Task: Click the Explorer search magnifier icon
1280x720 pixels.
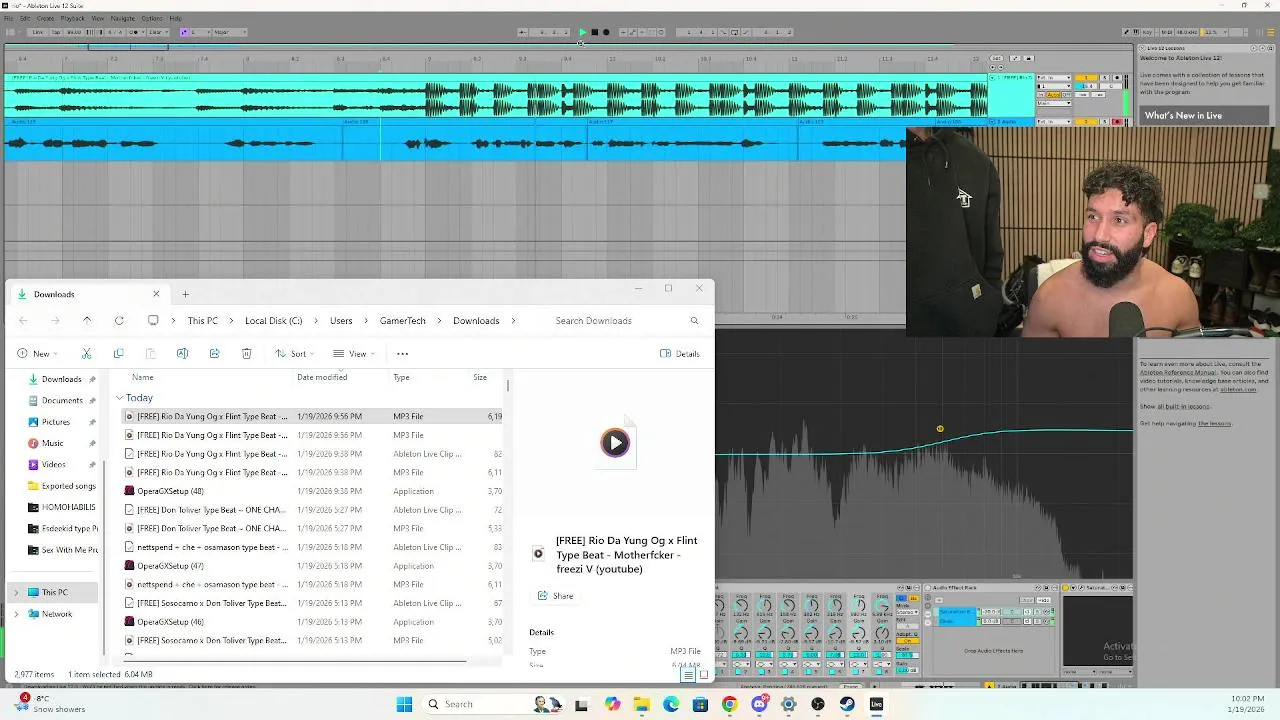Action: tap(694, 321)
